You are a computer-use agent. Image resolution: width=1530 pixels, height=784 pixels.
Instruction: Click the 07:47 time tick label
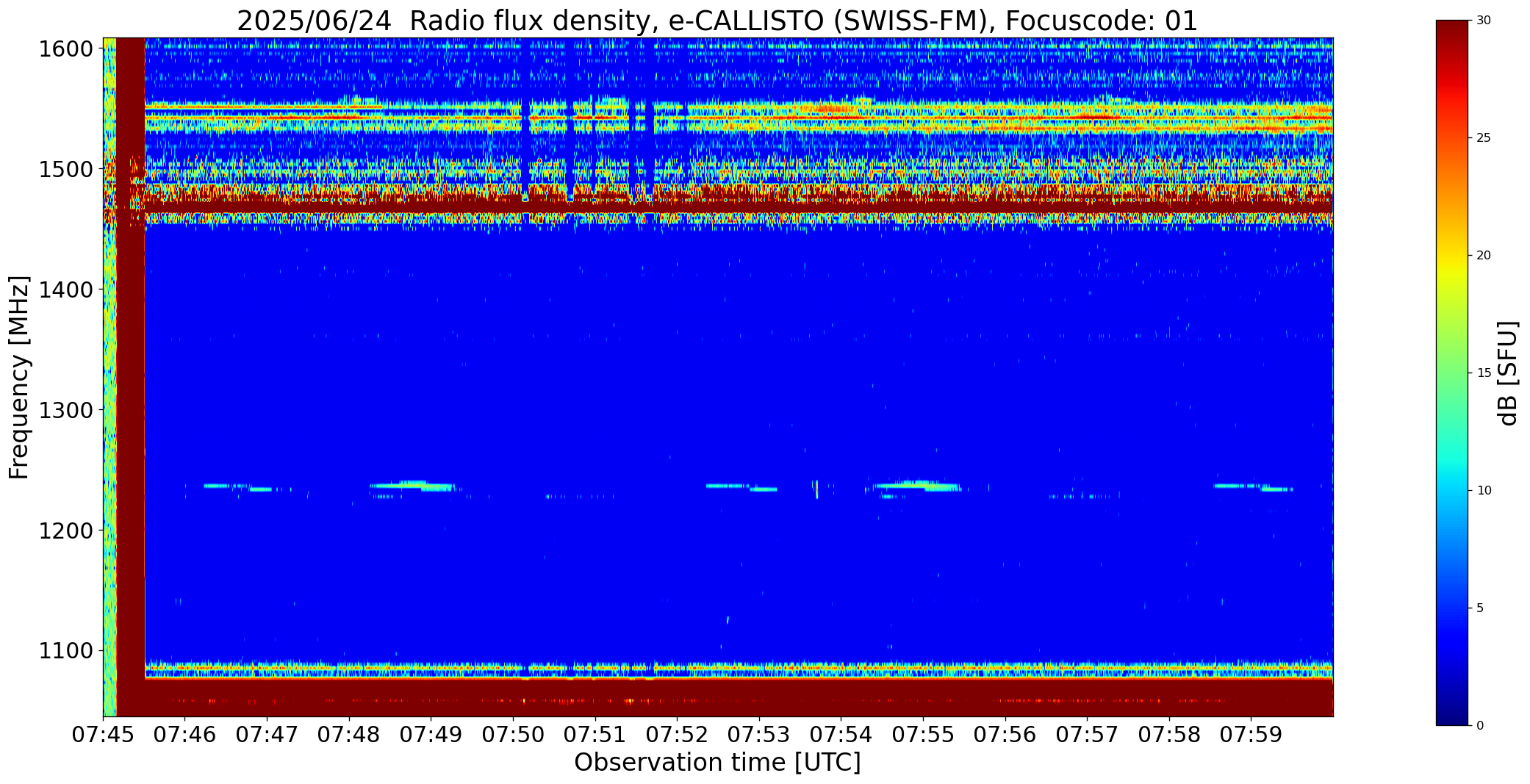(267, 735)
